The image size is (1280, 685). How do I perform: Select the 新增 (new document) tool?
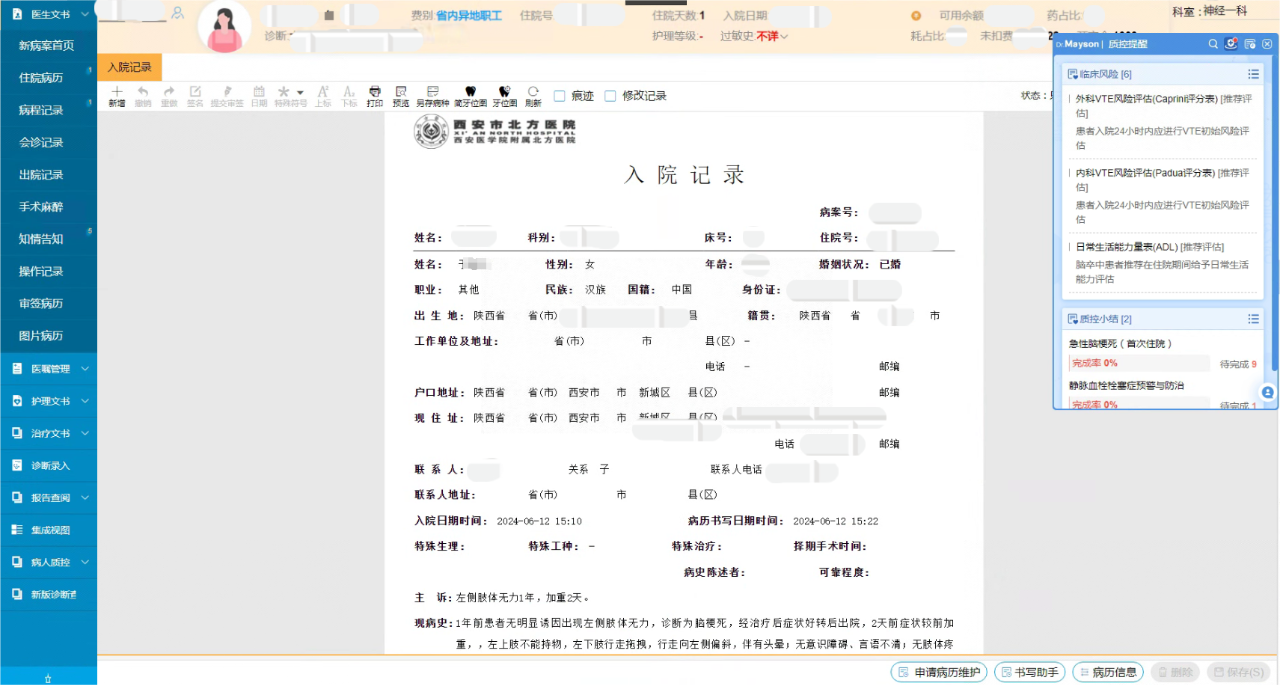pos(117,95)
